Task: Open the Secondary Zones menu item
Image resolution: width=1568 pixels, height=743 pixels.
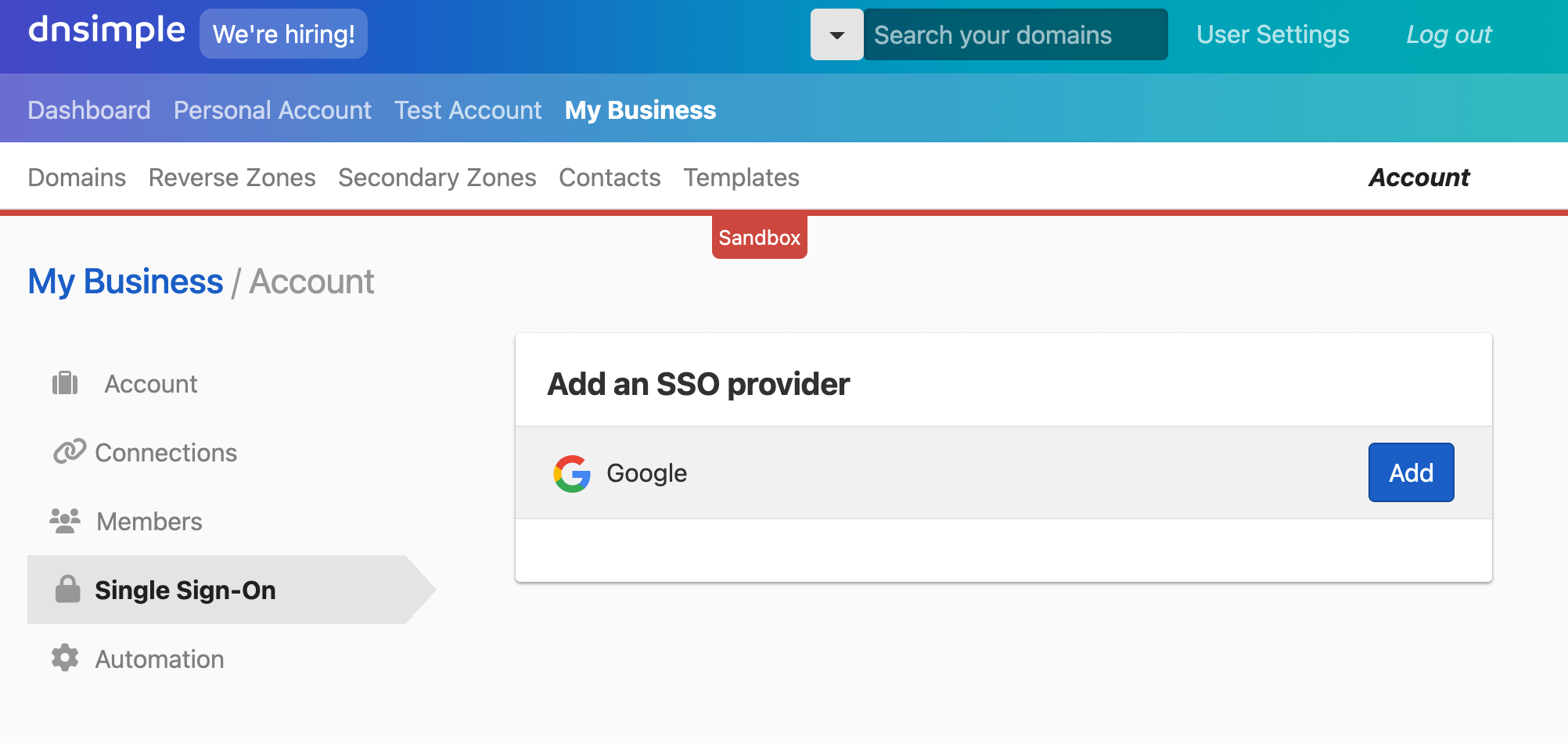Action: pos(437,178)
